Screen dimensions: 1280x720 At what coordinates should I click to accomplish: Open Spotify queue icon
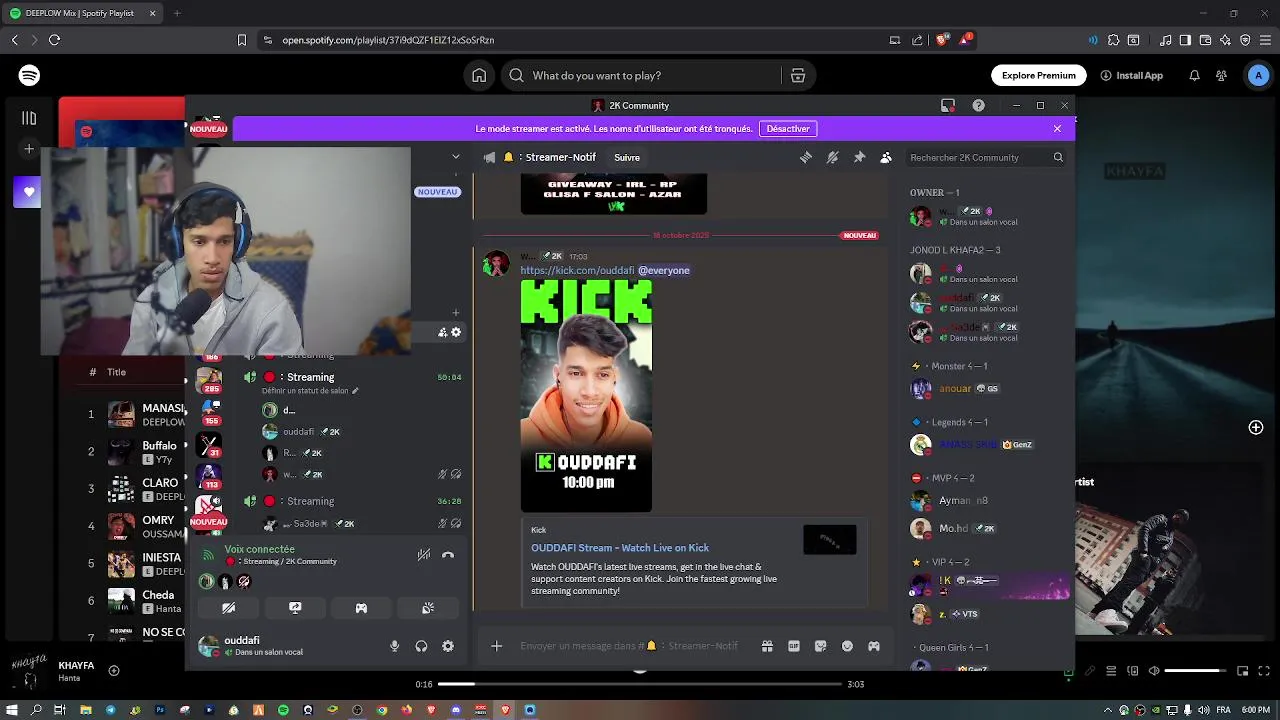coord(1111,671)
